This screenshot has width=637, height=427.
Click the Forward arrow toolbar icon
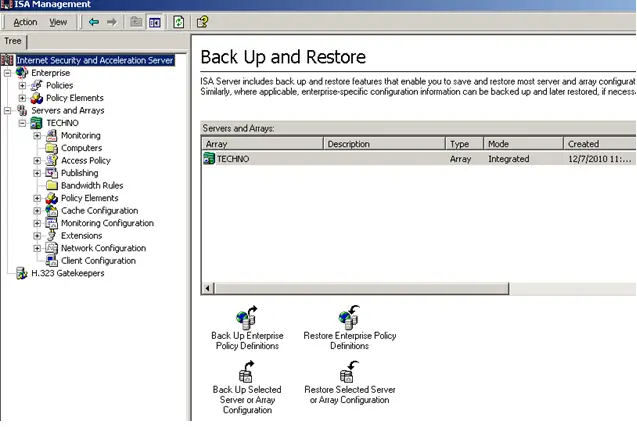[x=111, y=22]
